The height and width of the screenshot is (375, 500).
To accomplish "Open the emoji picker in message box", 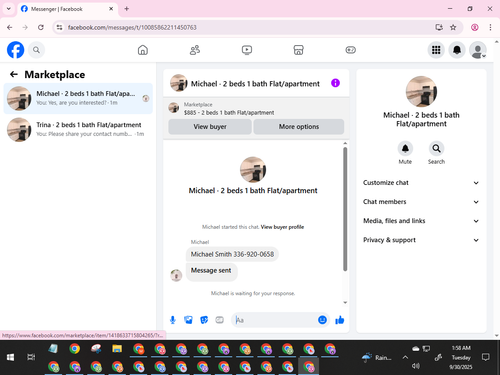I will point(322,320).
